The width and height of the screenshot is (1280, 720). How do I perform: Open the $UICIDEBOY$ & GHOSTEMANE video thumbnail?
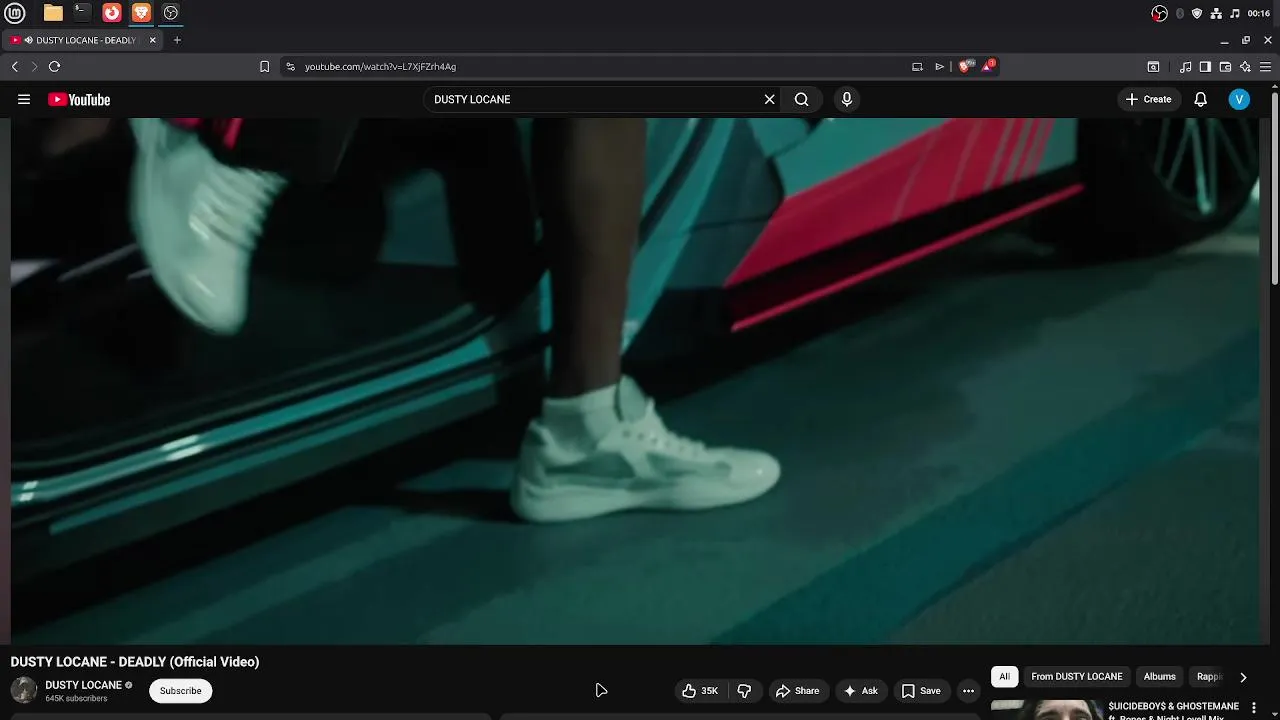point(1046,710)
